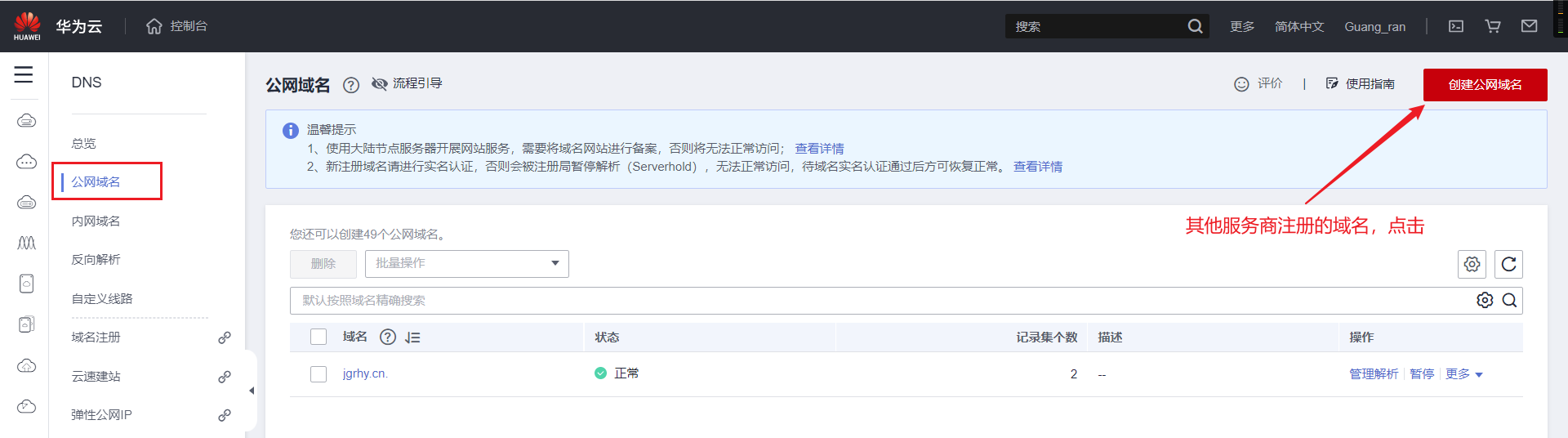Image resolution: width=1568 pixels, height=438 pixels.
Task: Open the console home icon
Action: coord(154,26)
